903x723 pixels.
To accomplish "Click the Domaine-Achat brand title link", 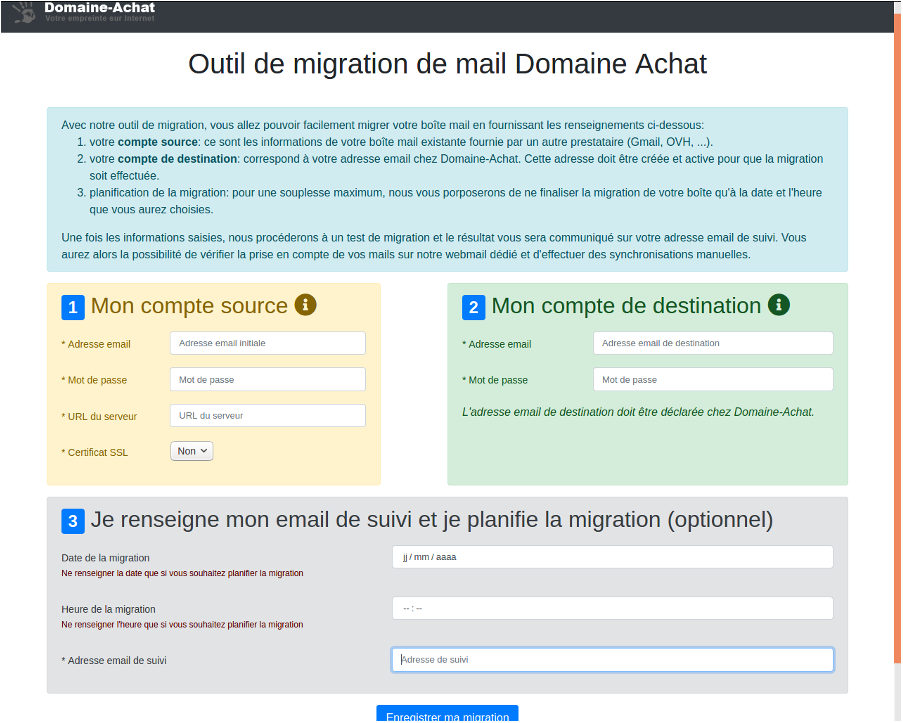I will pyautogui.click(x=100, y=7).
